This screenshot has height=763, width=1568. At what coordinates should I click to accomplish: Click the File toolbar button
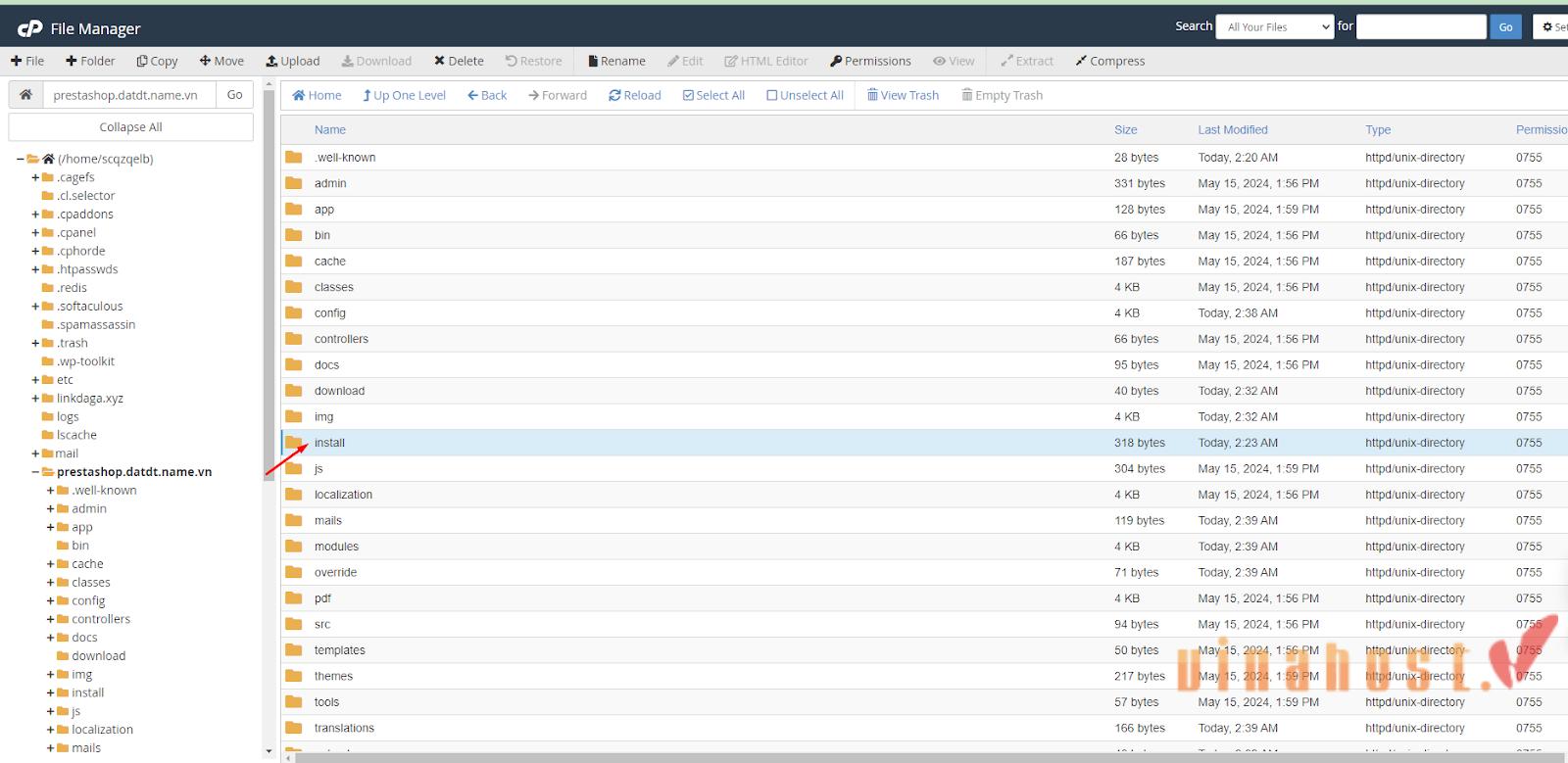tap(27, 61)
